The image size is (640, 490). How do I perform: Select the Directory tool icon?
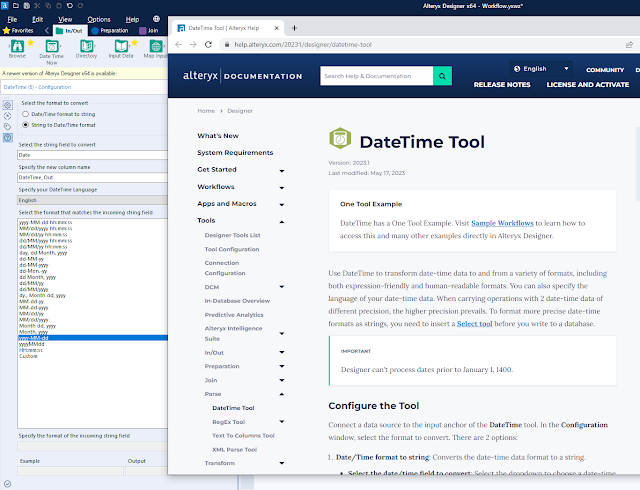click(86, 46)
